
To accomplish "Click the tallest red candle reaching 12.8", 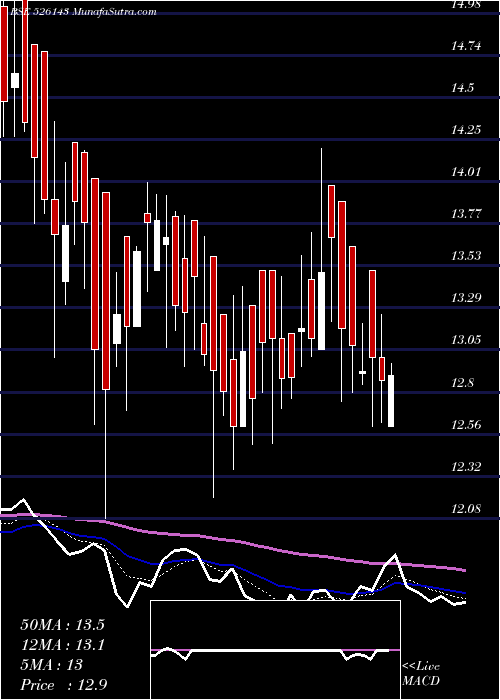I will [106, 291].
